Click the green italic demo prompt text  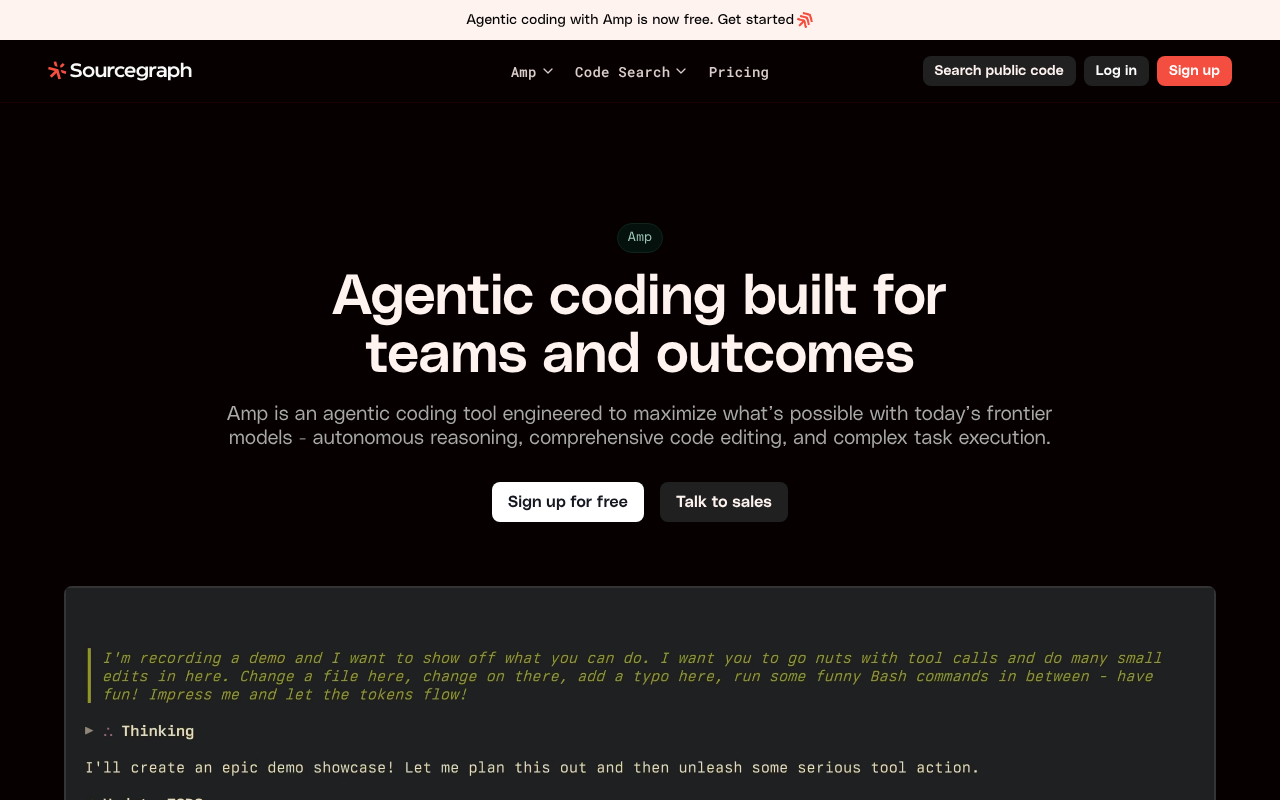(x=632, y=676)
